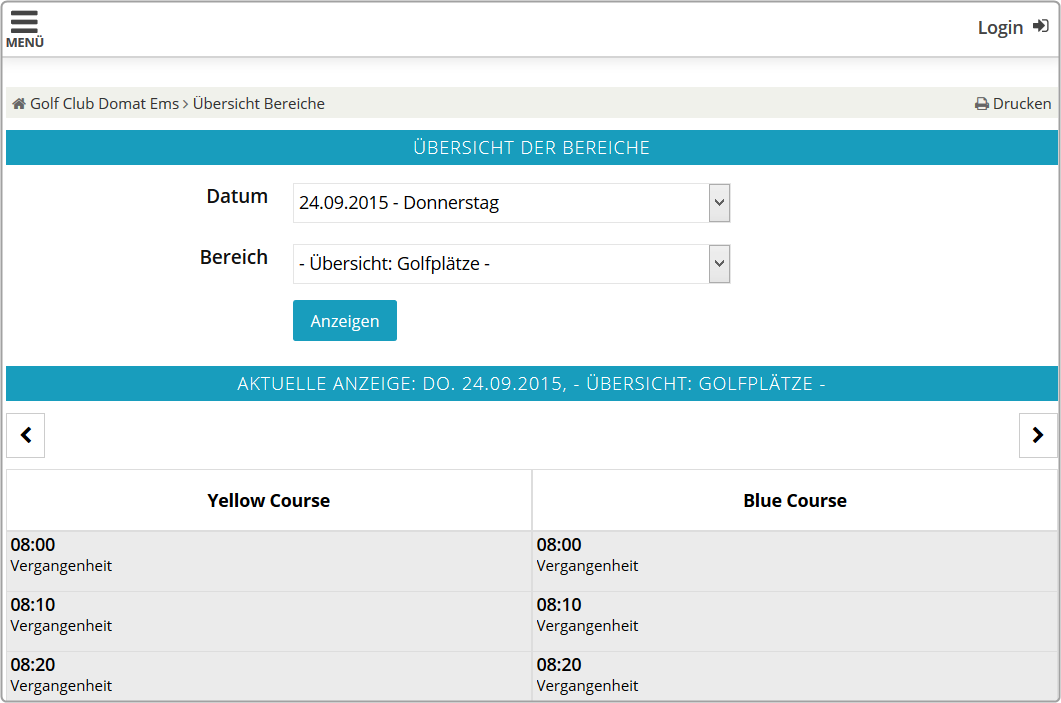Open the hamburger MENÜ icon
Viewport: 1061px width, 703px height.
(24, 27)
